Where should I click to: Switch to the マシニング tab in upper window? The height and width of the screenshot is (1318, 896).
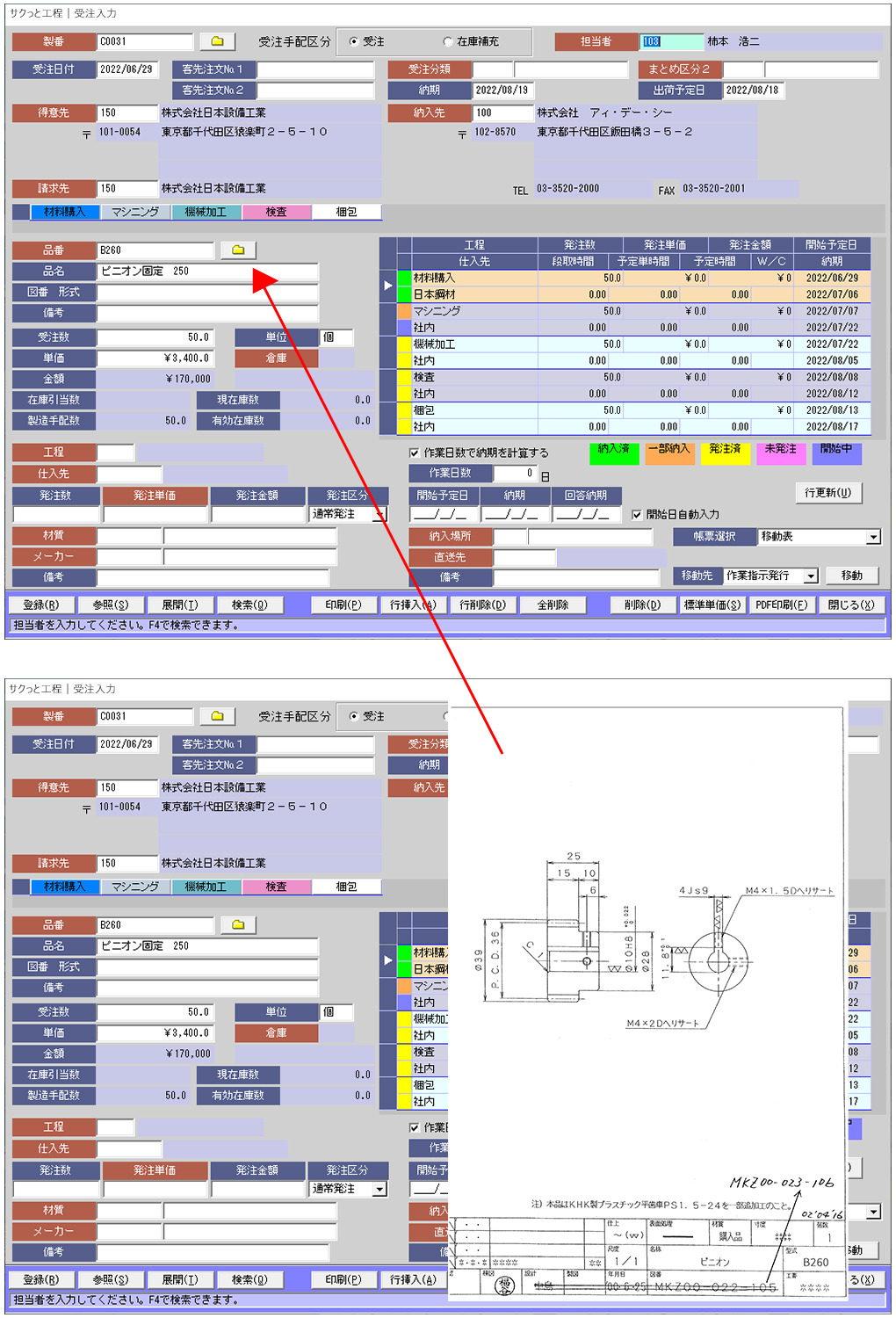[x=135, y=212]
